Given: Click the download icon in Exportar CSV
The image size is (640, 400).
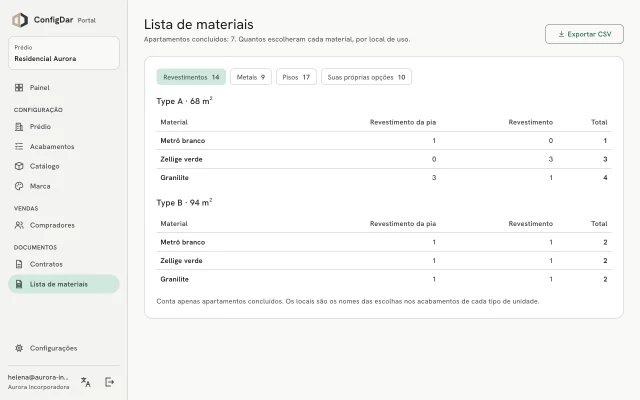Looking at the screenshot, I should pyautogui.click(x=561, y=34).
